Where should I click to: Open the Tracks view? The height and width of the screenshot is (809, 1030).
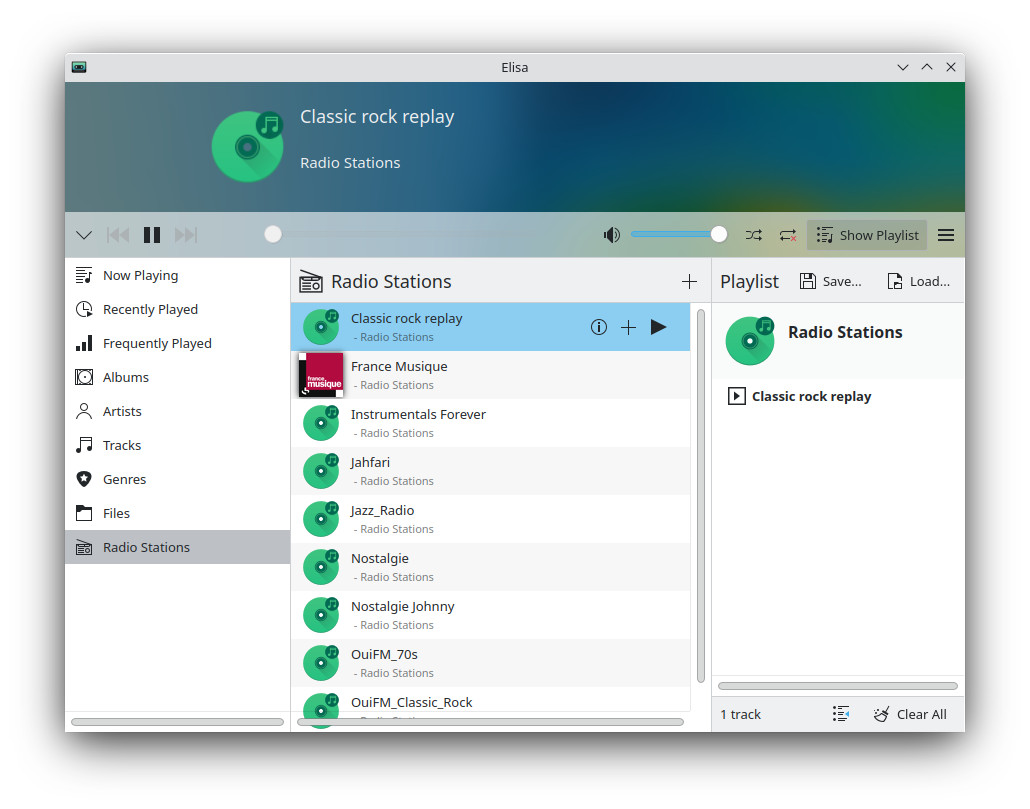(x=177, y=445)
